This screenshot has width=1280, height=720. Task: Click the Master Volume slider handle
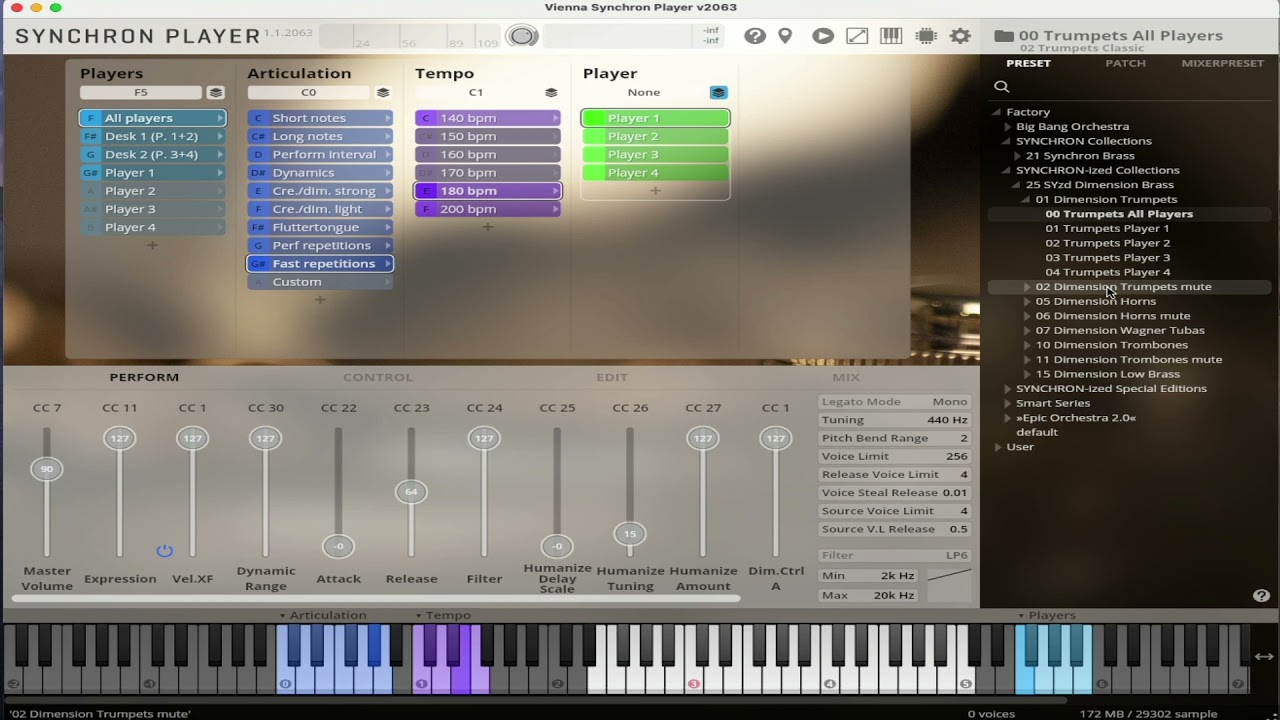click(46, 469)
